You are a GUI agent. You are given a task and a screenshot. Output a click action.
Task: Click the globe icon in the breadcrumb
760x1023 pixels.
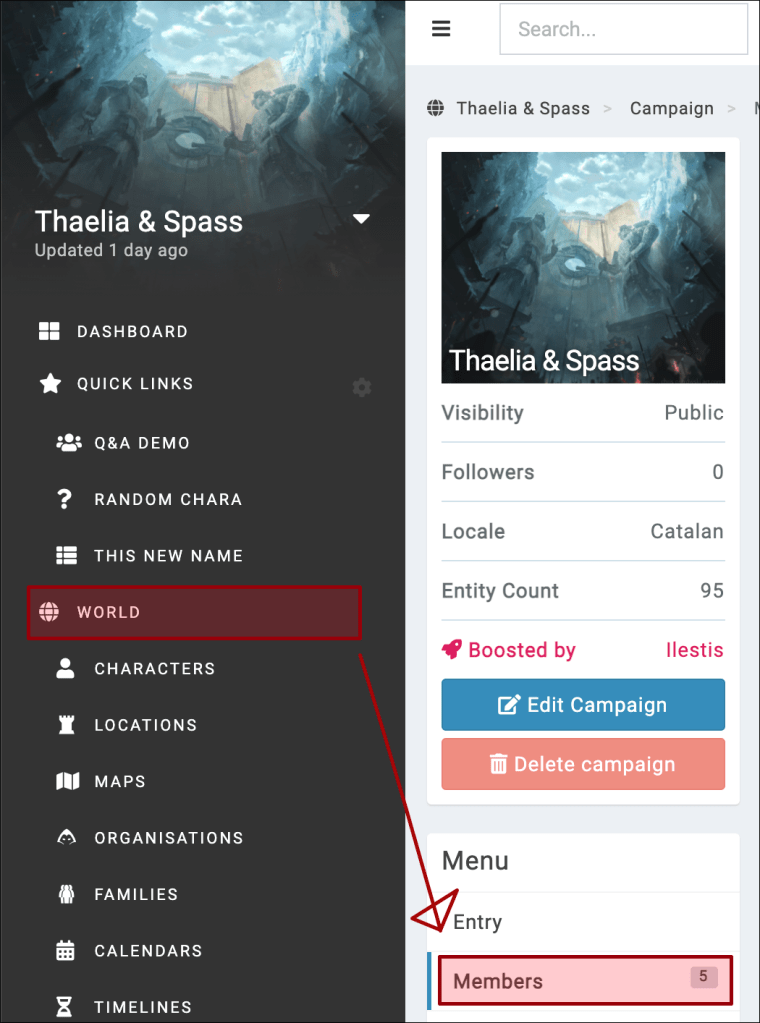pos(435,107)
